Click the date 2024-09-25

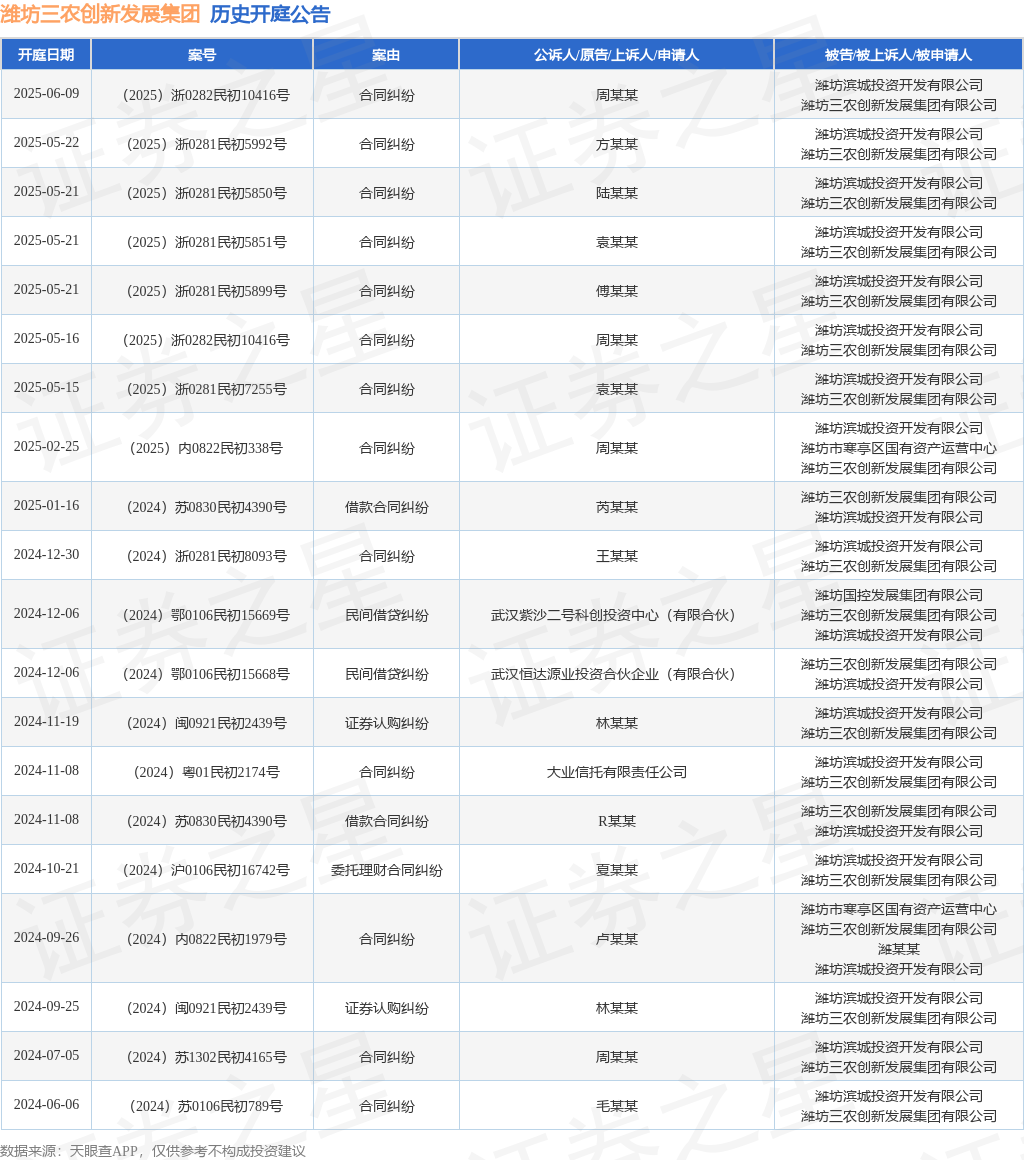coord(46,1007)
